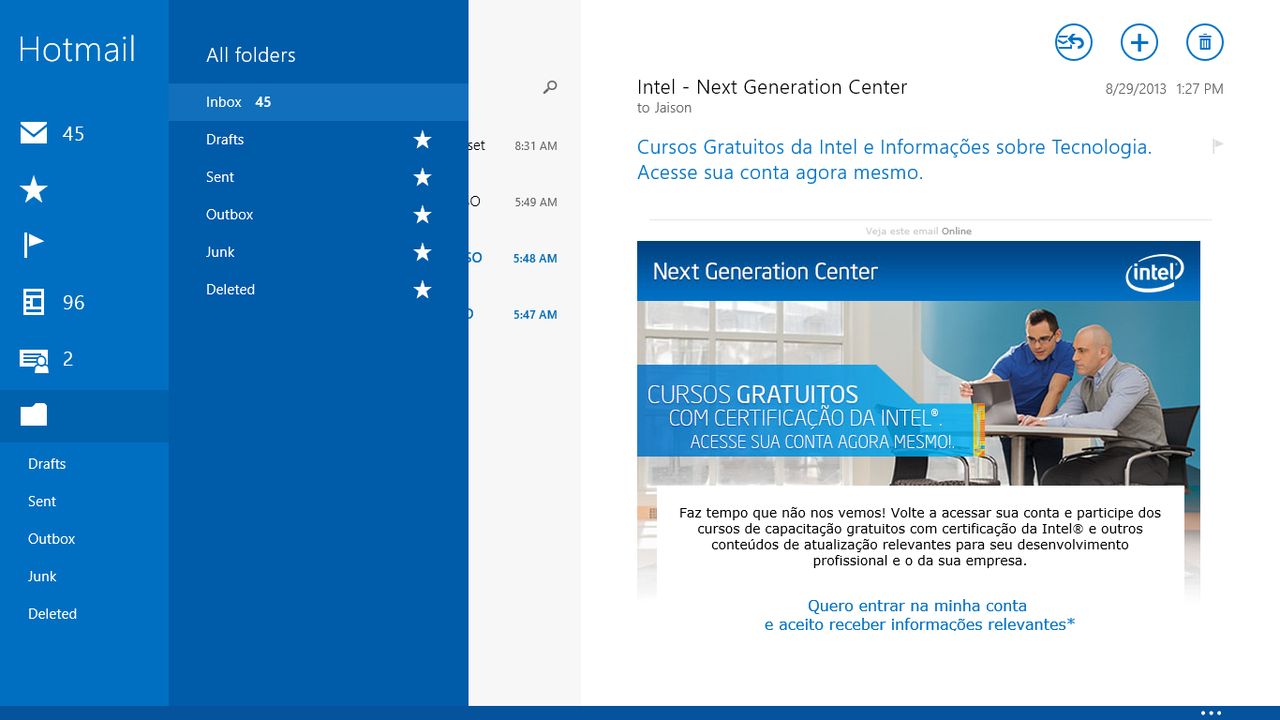The height and width of the screenshot is (720, 1280).
Task: Click 'Online' link in 'Veja este email'
Action: (x=956, y=231)
